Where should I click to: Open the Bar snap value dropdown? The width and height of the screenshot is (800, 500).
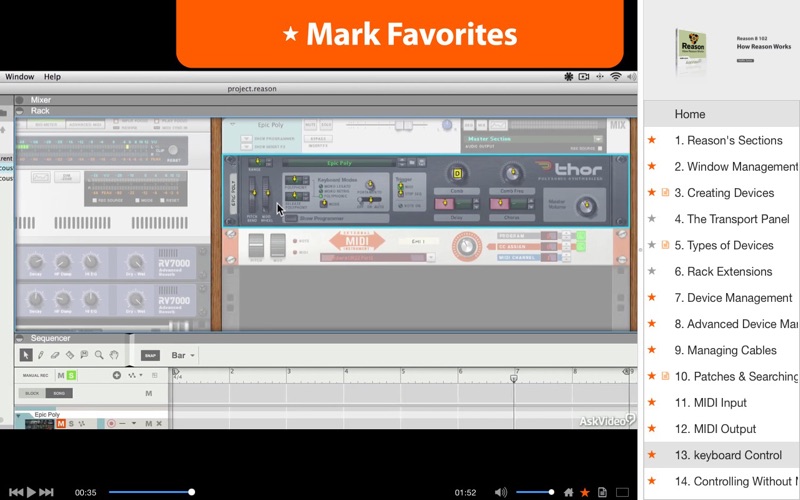[184, 355]
